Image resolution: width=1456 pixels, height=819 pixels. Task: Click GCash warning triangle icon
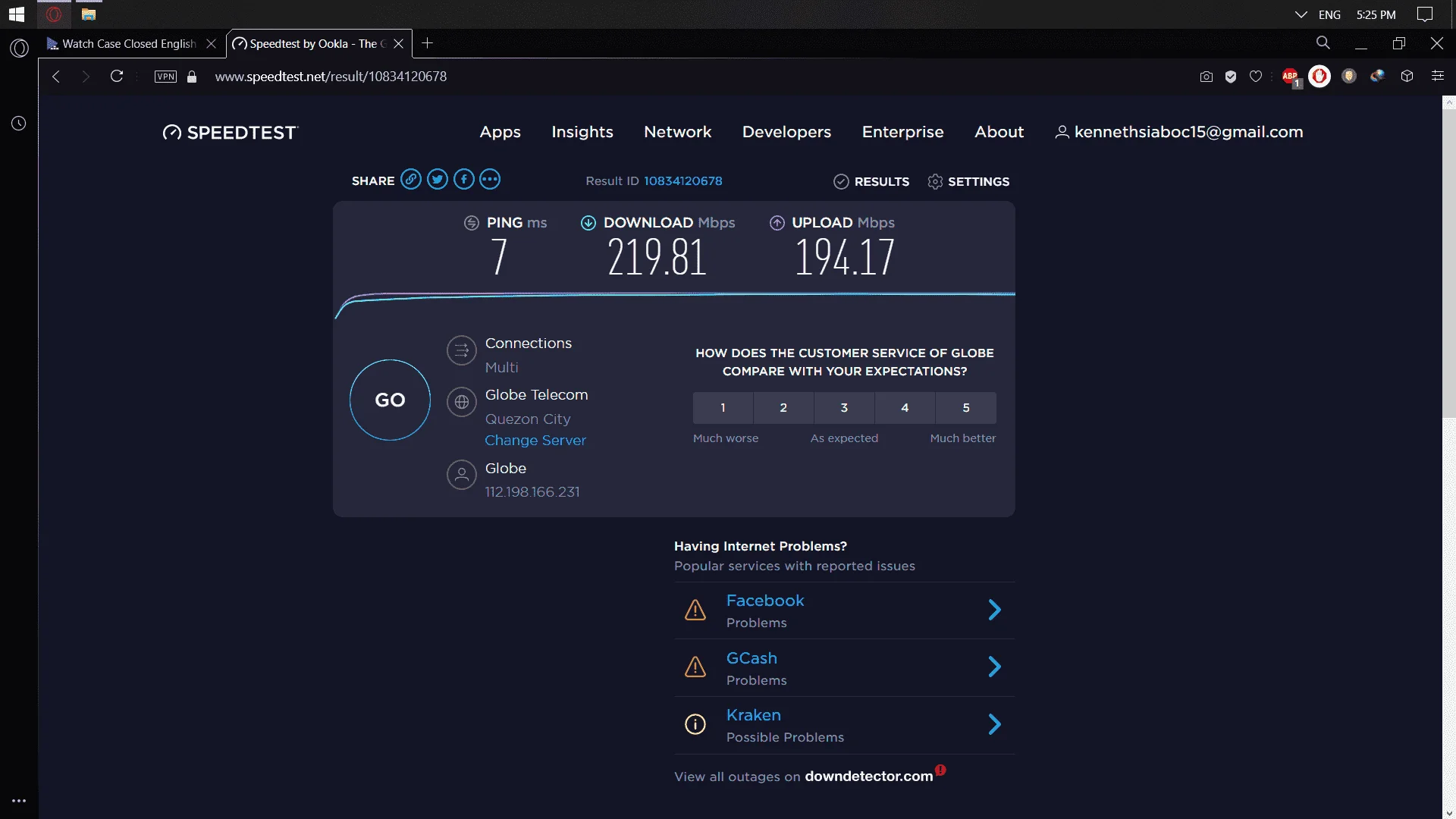(695, 667)
